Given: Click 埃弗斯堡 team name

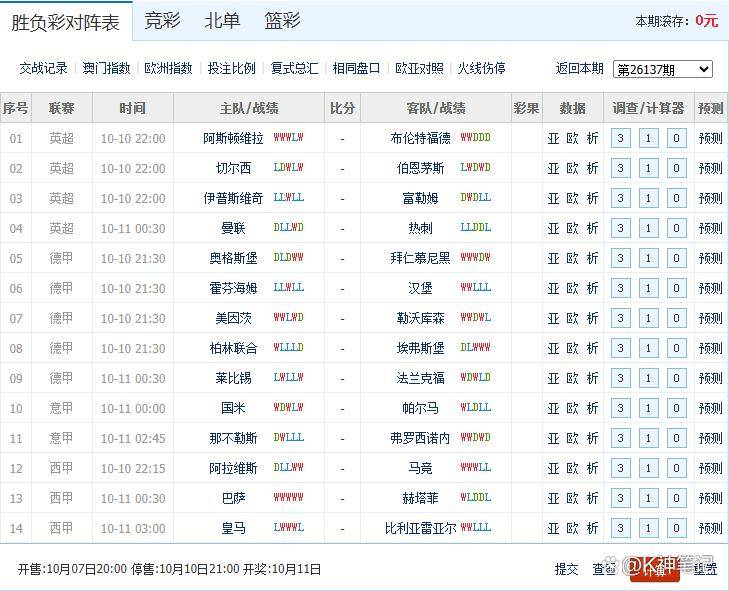Looking at the screenshot, I should coord(420,348).
